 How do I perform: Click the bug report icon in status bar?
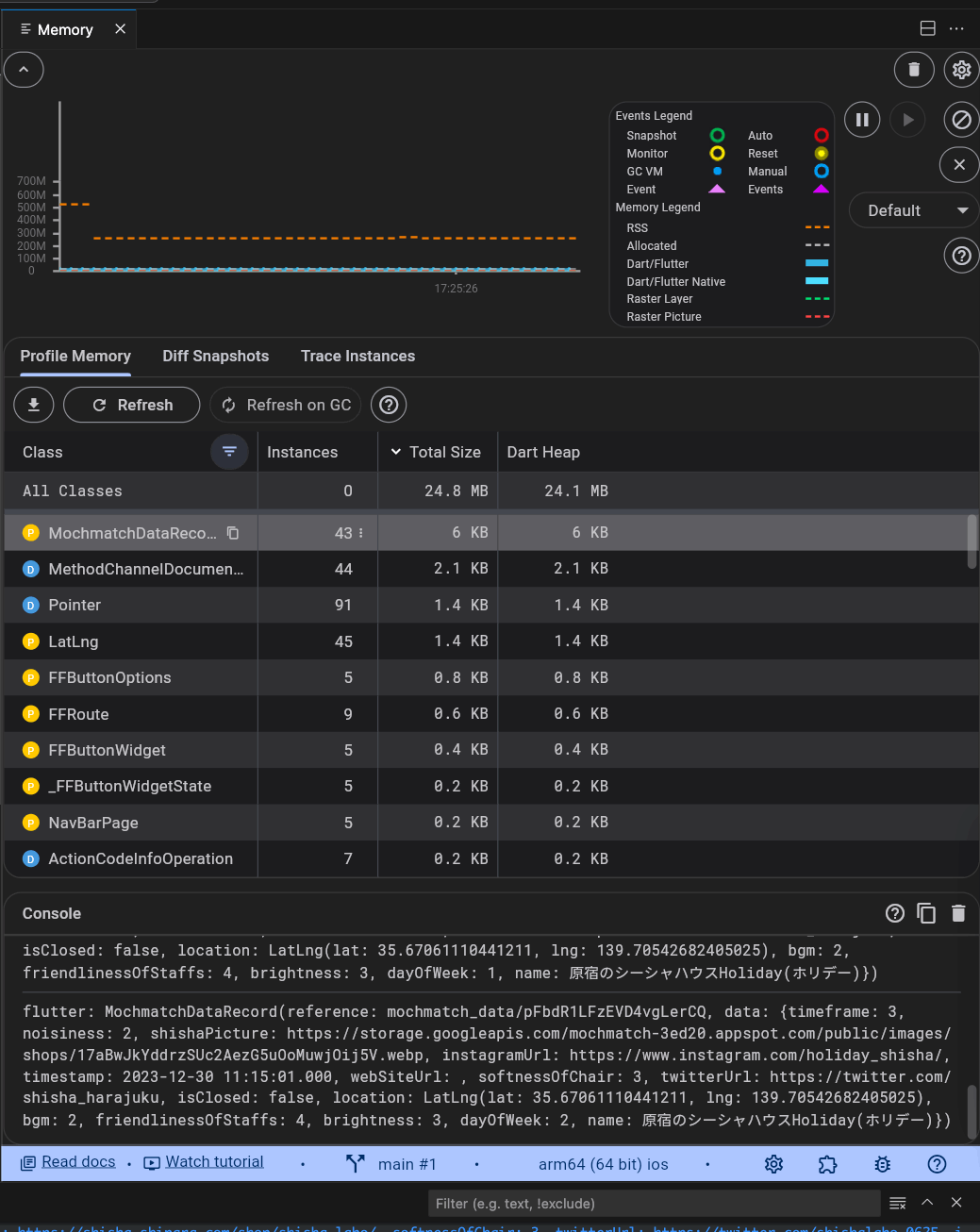coord(883,1164)
